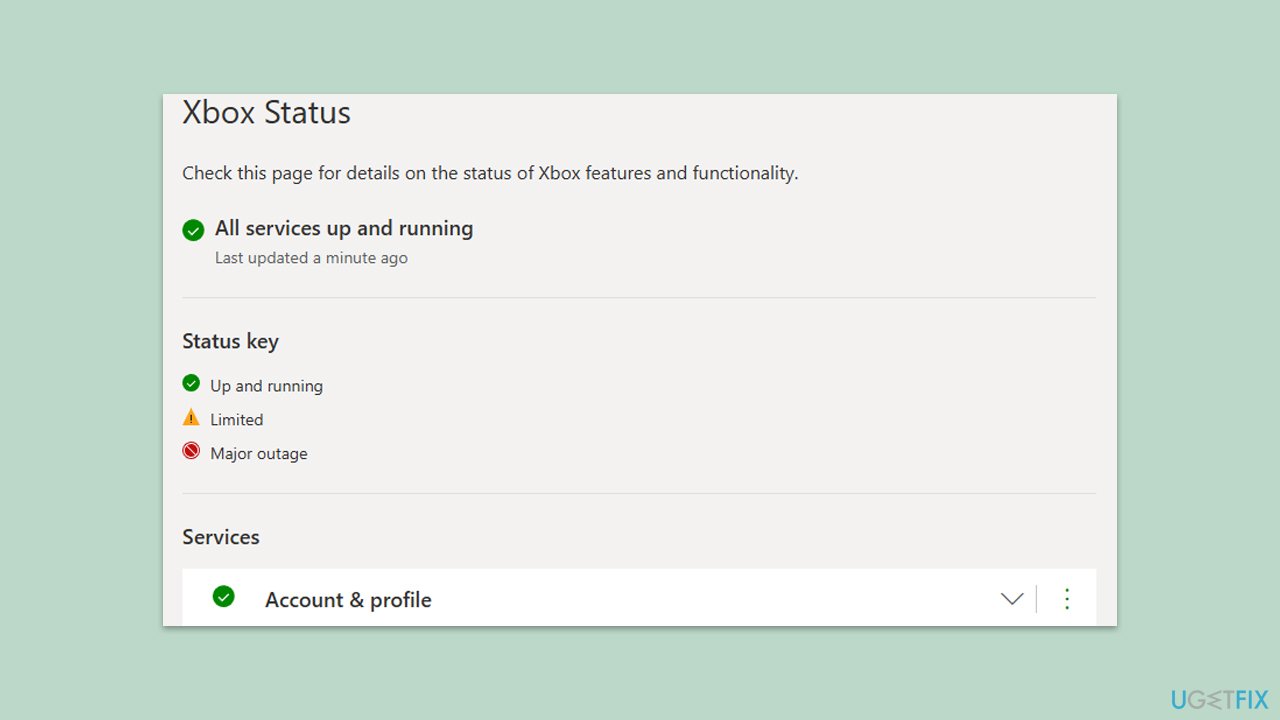Click the Xbox Status page title

(266, 113)
